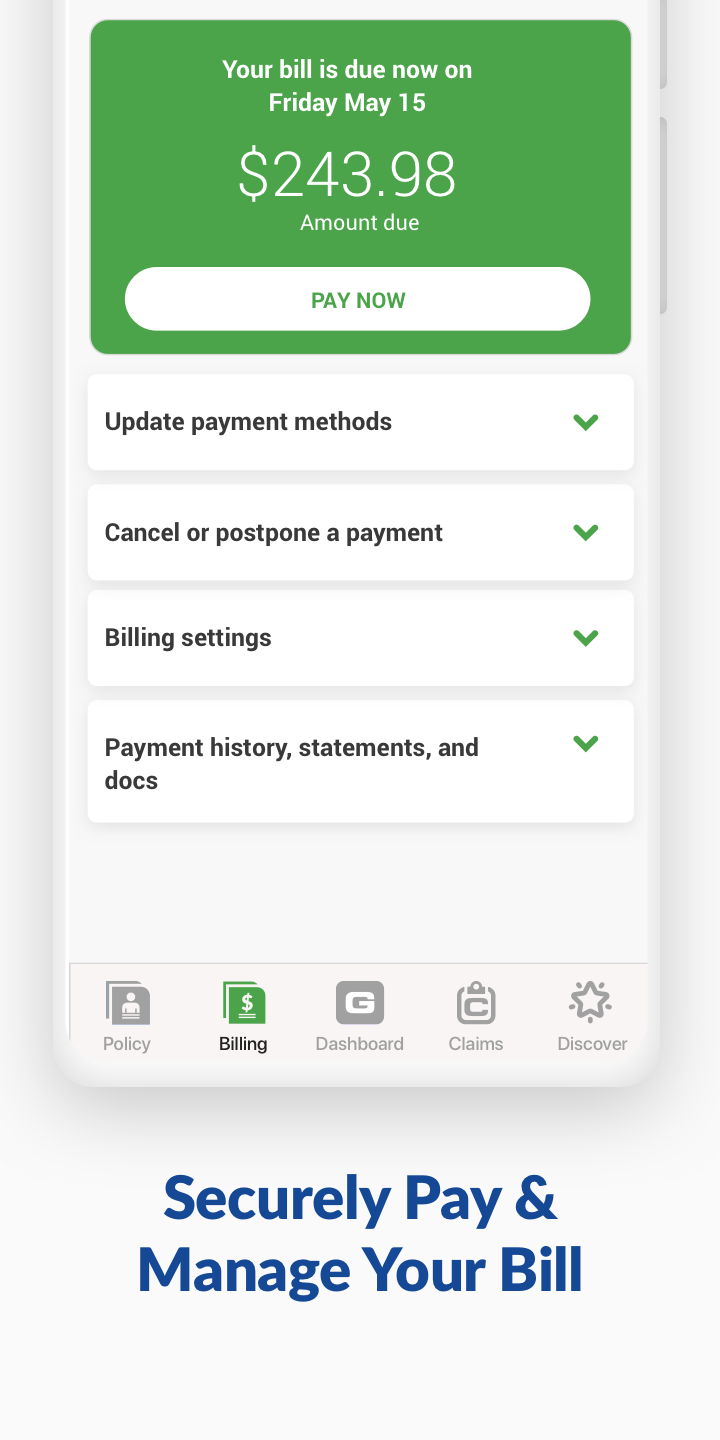The height and width of the screenshot is (1440, 720).
Task: Go to the Claims tab label
Action: pos(476,1044)
